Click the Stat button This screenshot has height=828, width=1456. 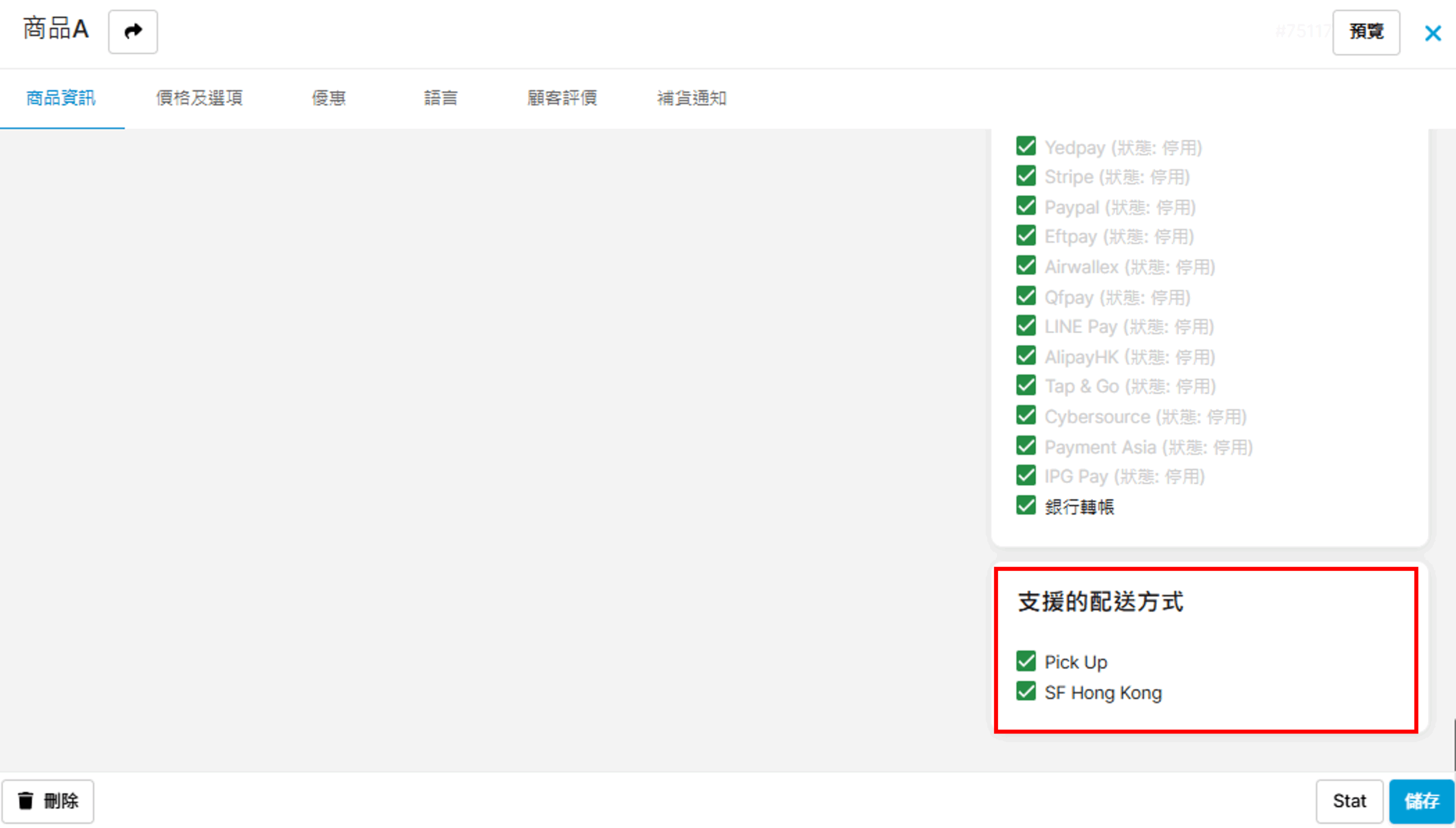(1349, 801)
